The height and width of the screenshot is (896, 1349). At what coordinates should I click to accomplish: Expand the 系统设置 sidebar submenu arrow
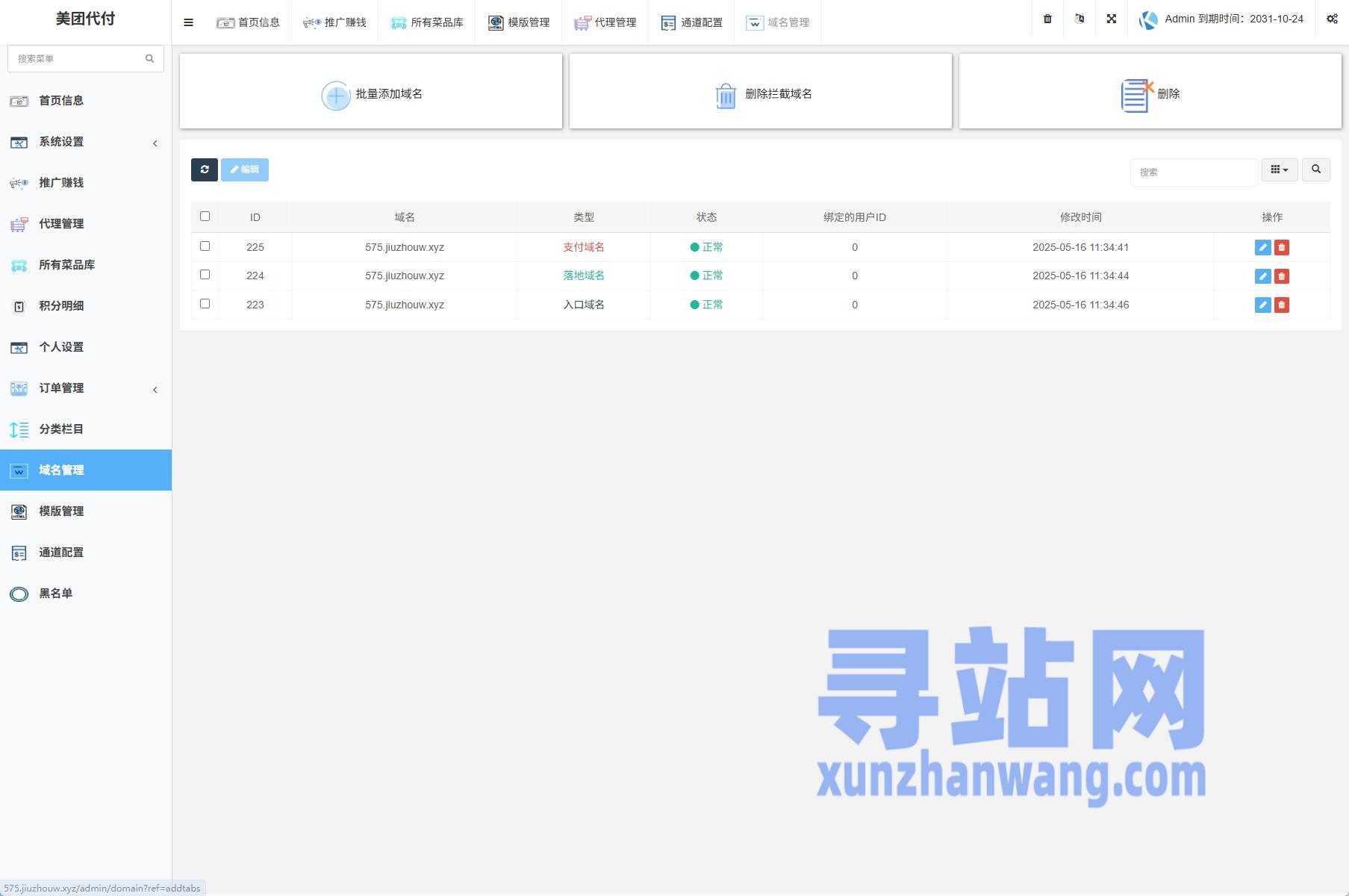(155, 143)
